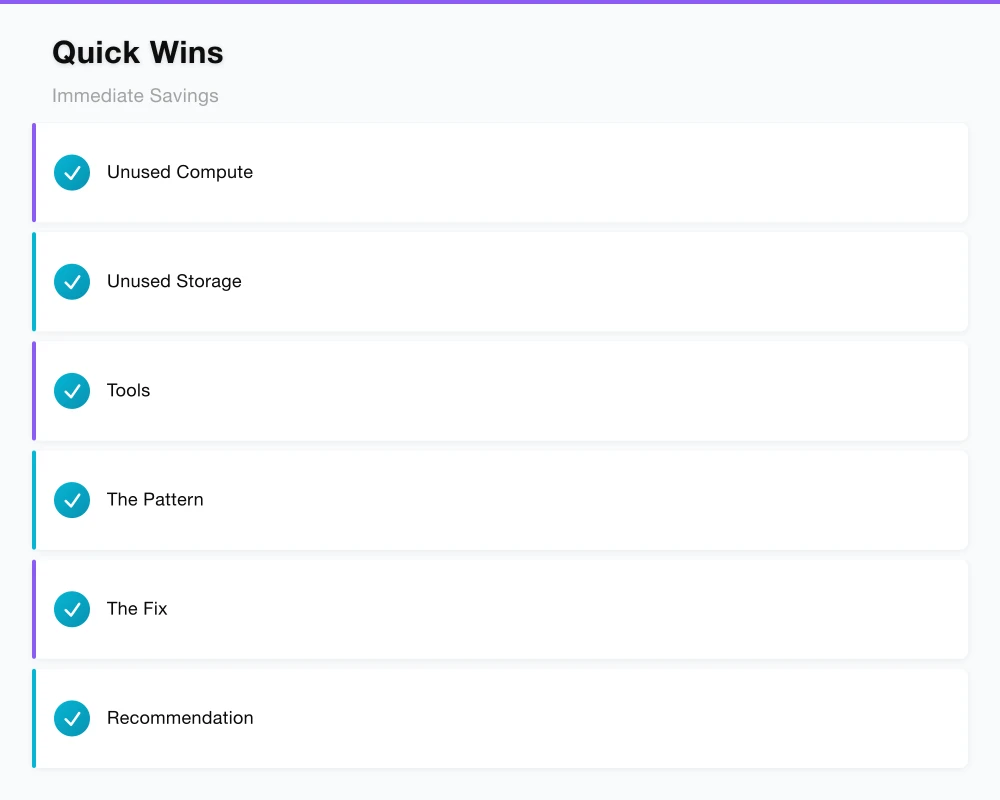
Task: Open the Unused Storage item text
Action: [x=174, y=281]
